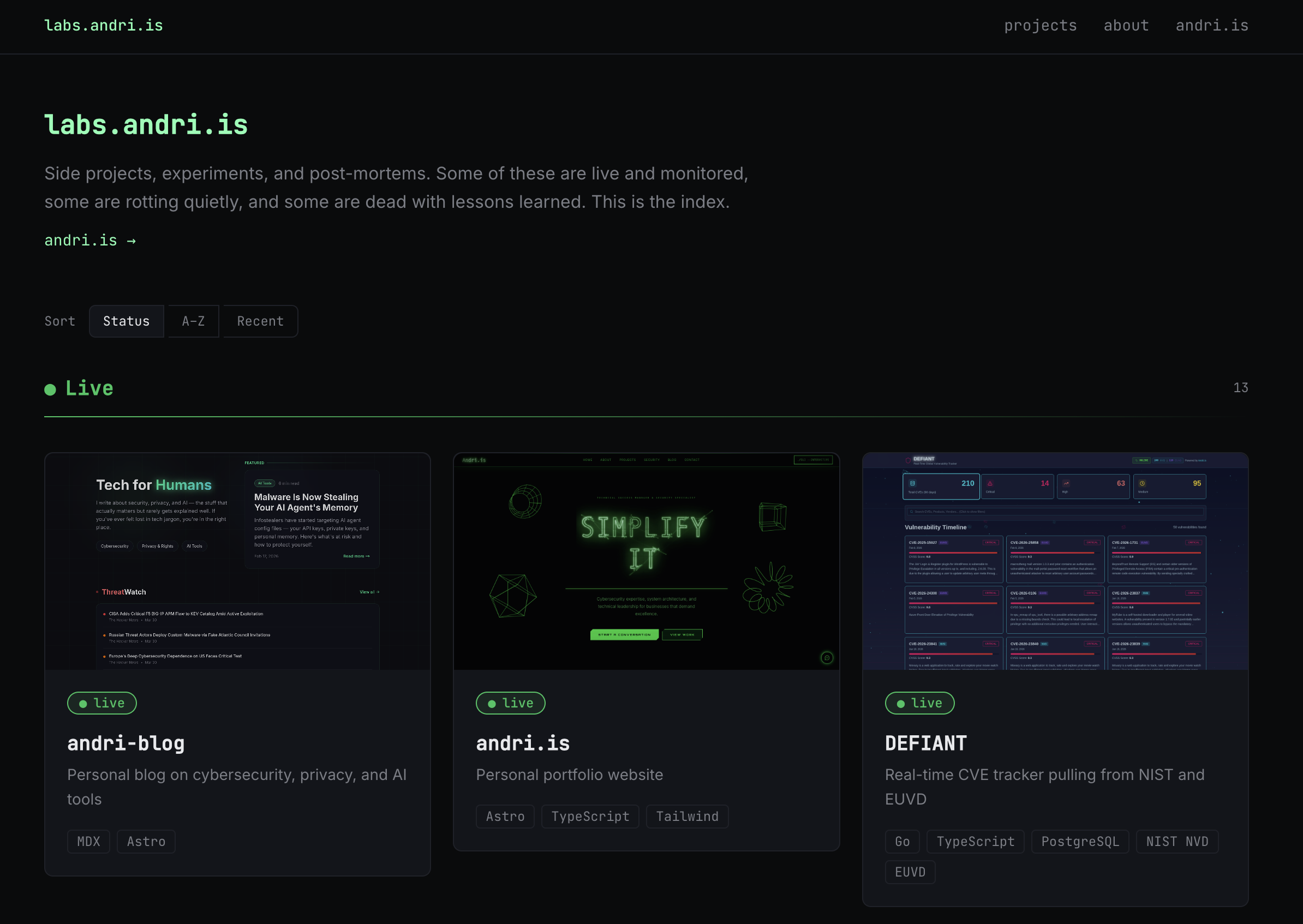
Task: Click the andri.is project card title
Action: 523,743
